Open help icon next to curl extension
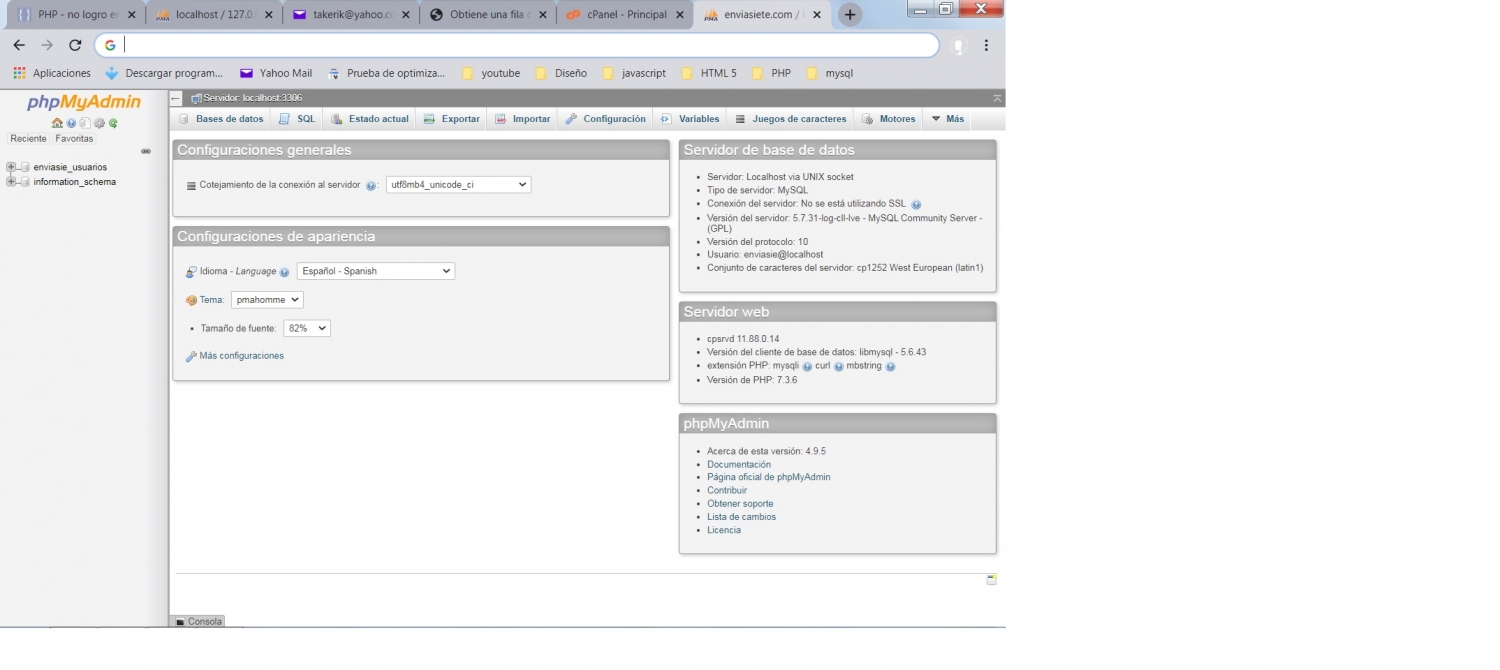Image resolution: width=1500 pixels, height=670 pixels. tap(839, 367)
